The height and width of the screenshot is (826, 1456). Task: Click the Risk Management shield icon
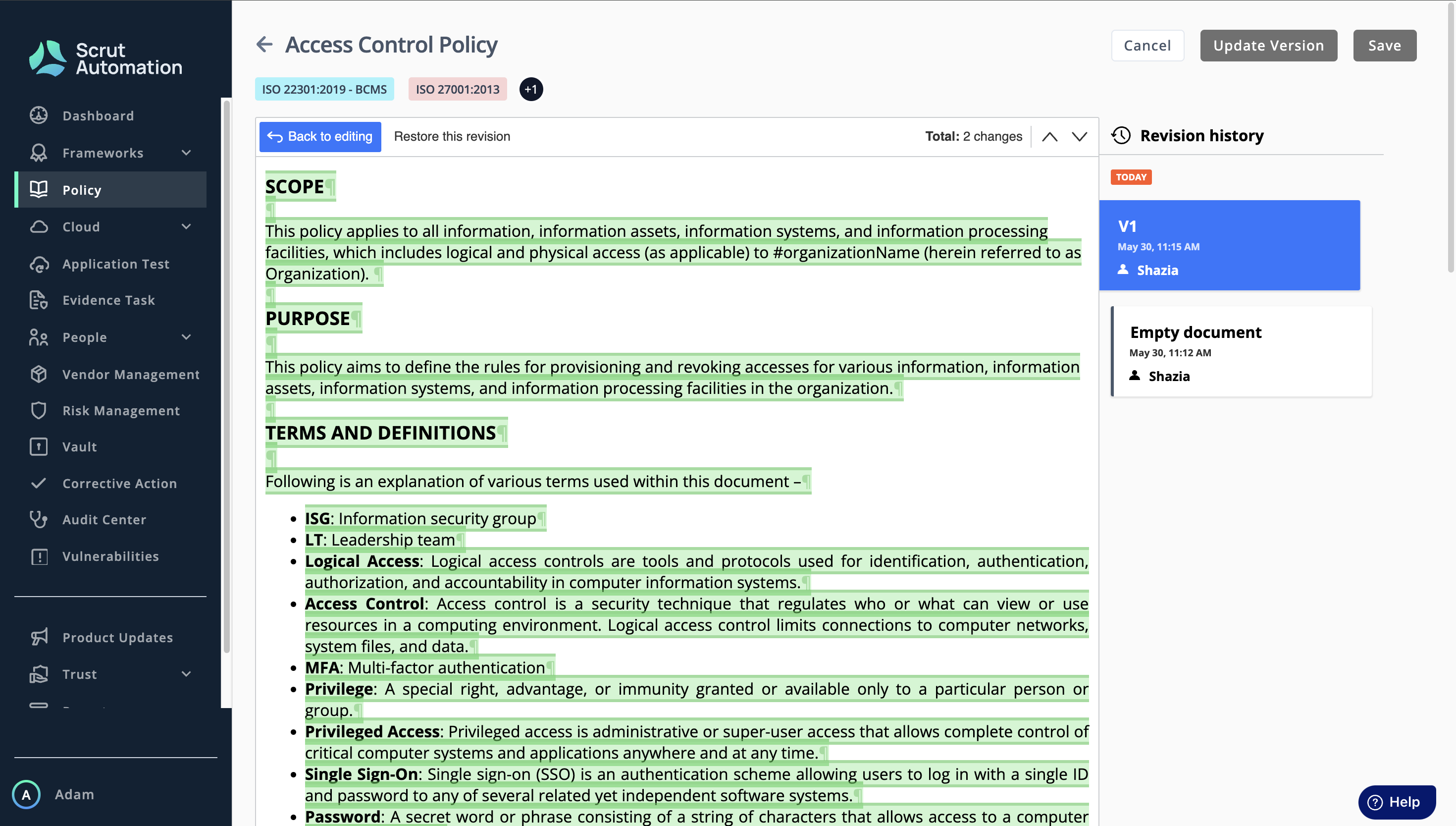[39, 410]
